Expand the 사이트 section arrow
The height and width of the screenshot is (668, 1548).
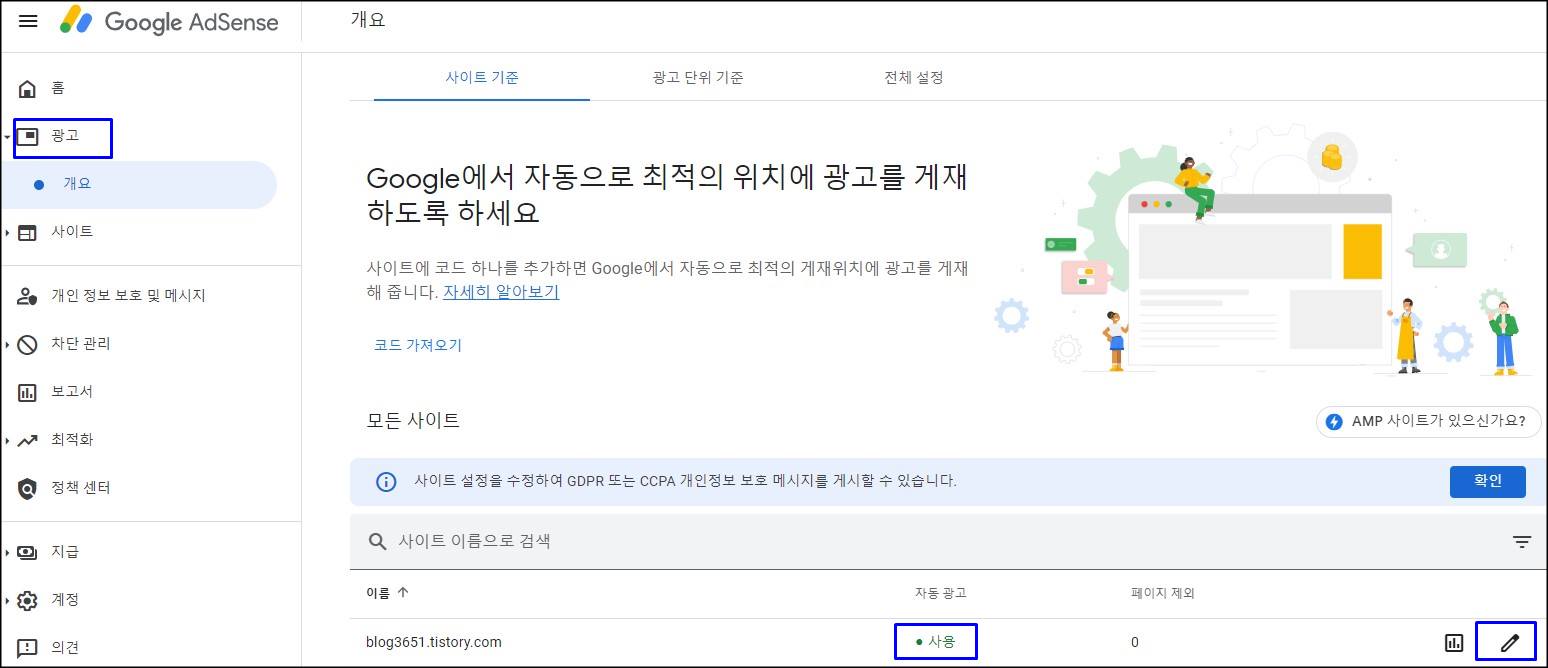click(x=8, y=232)
